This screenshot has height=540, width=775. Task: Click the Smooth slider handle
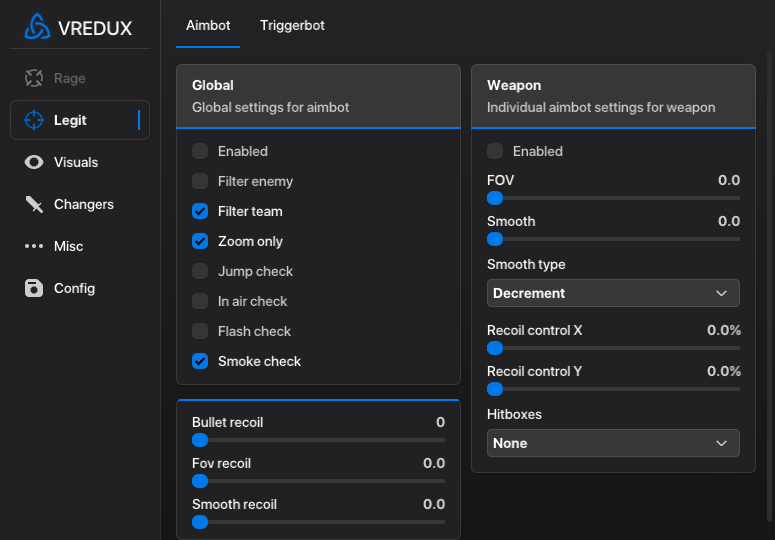[495, 239]
